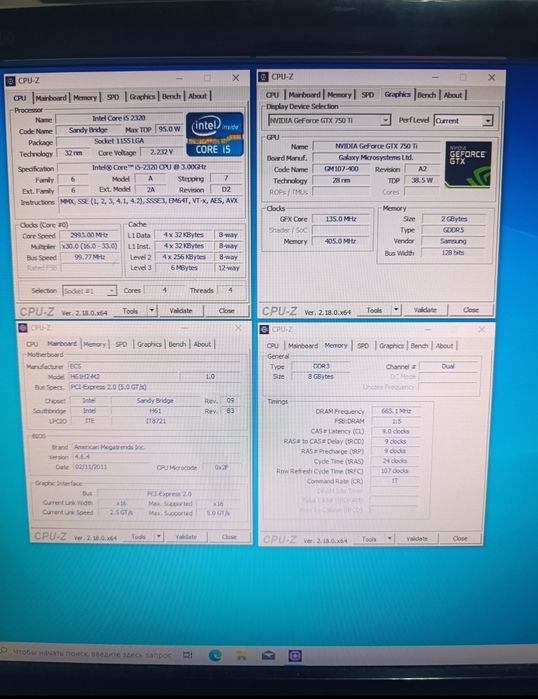Open CPU tab in the Graphics window
The image size is (538, 699).
(x=272, y=95)
